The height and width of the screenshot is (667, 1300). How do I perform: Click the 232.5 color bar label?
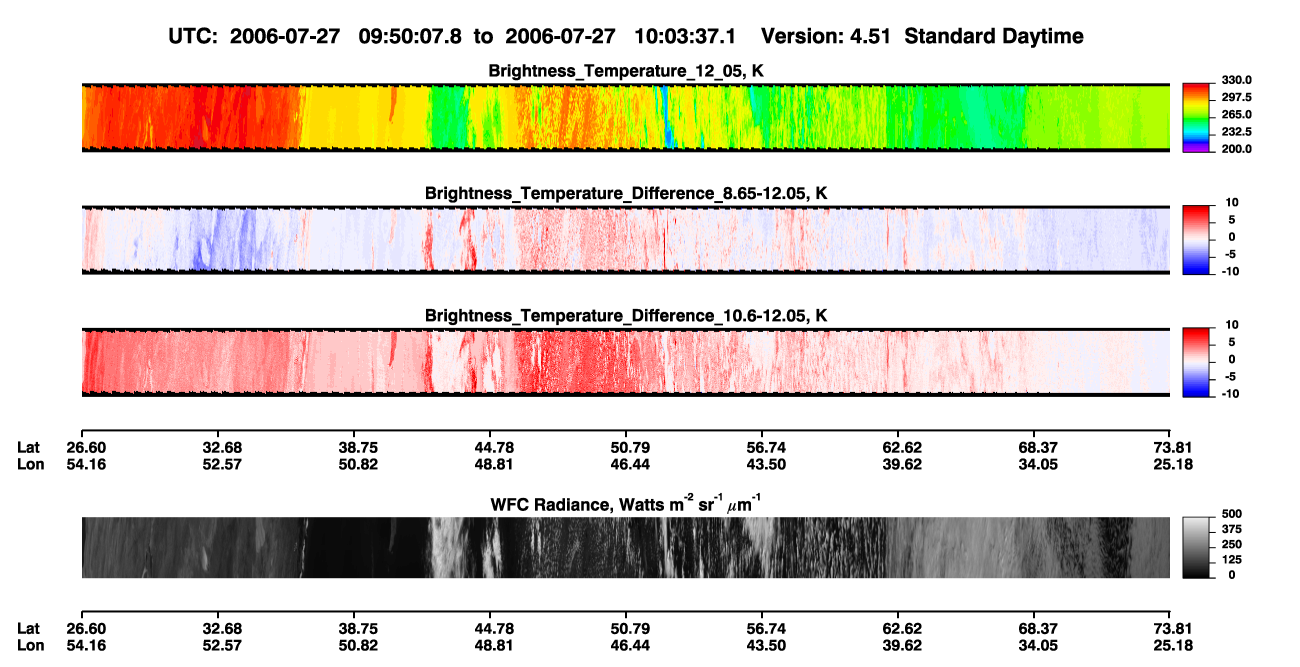tap(1237, 132)
